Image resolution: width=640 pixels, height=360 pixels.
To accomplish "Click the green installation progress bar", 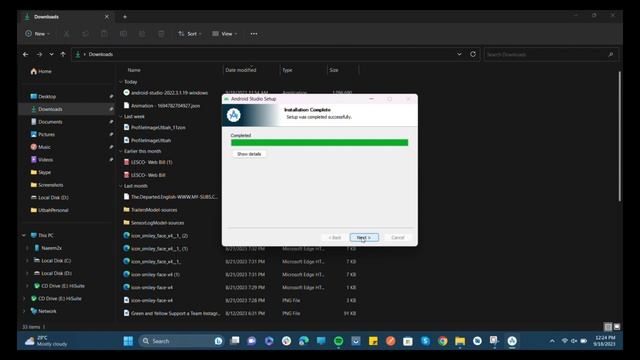I will (x=319, y=142).
